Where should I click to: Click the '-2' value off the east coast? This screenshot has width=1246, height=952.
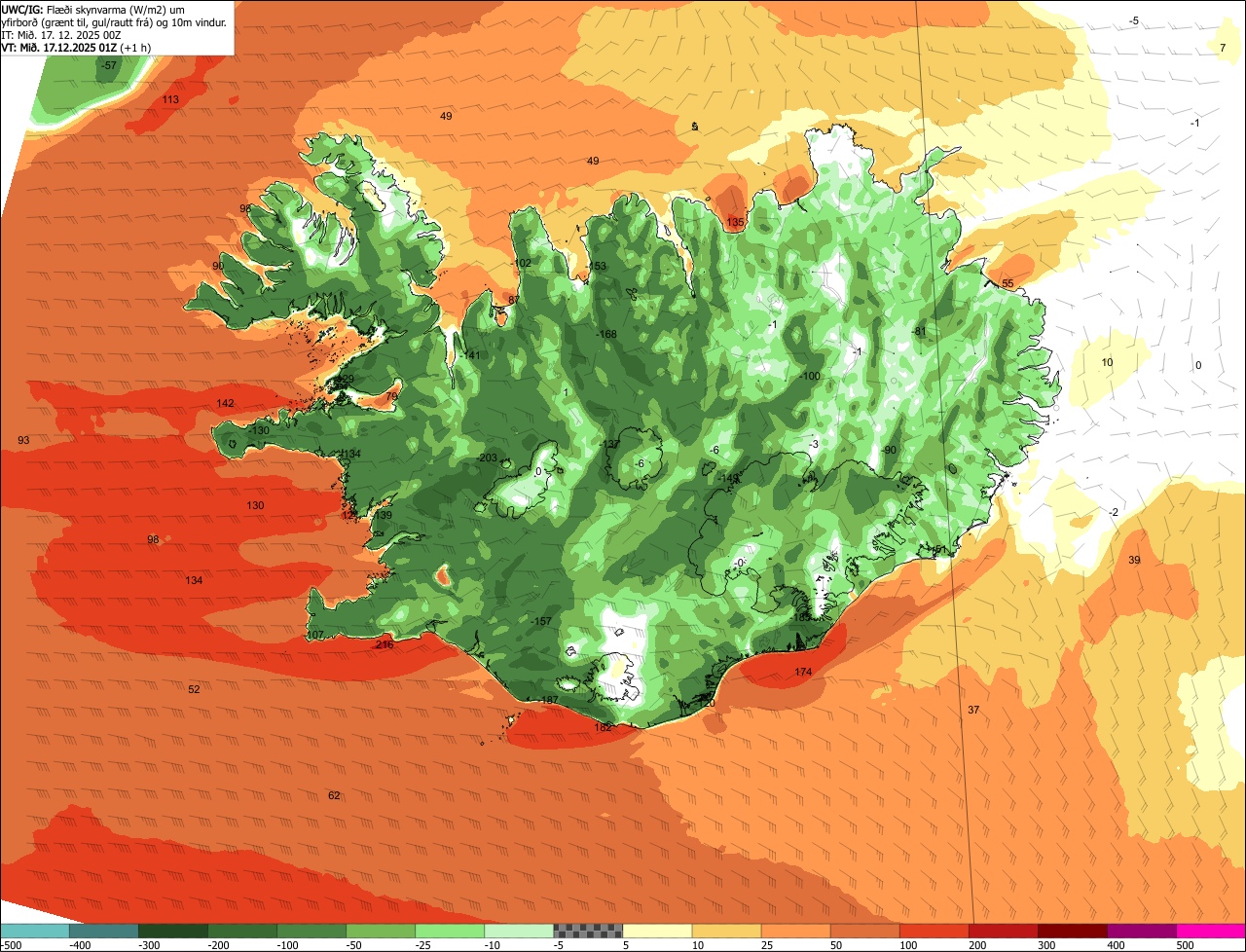click(1114, 512)
